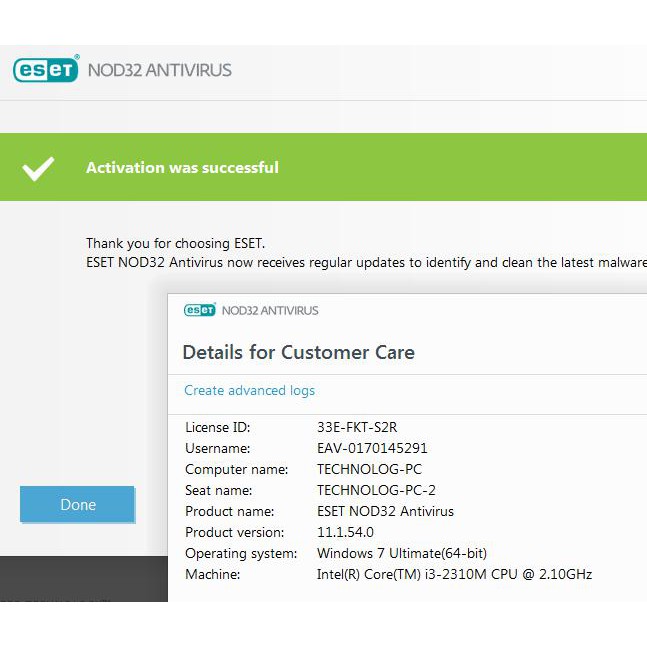Click the Thank you for choosing ESET text
This screenshot has width=647, height=647.
point(176,243)
